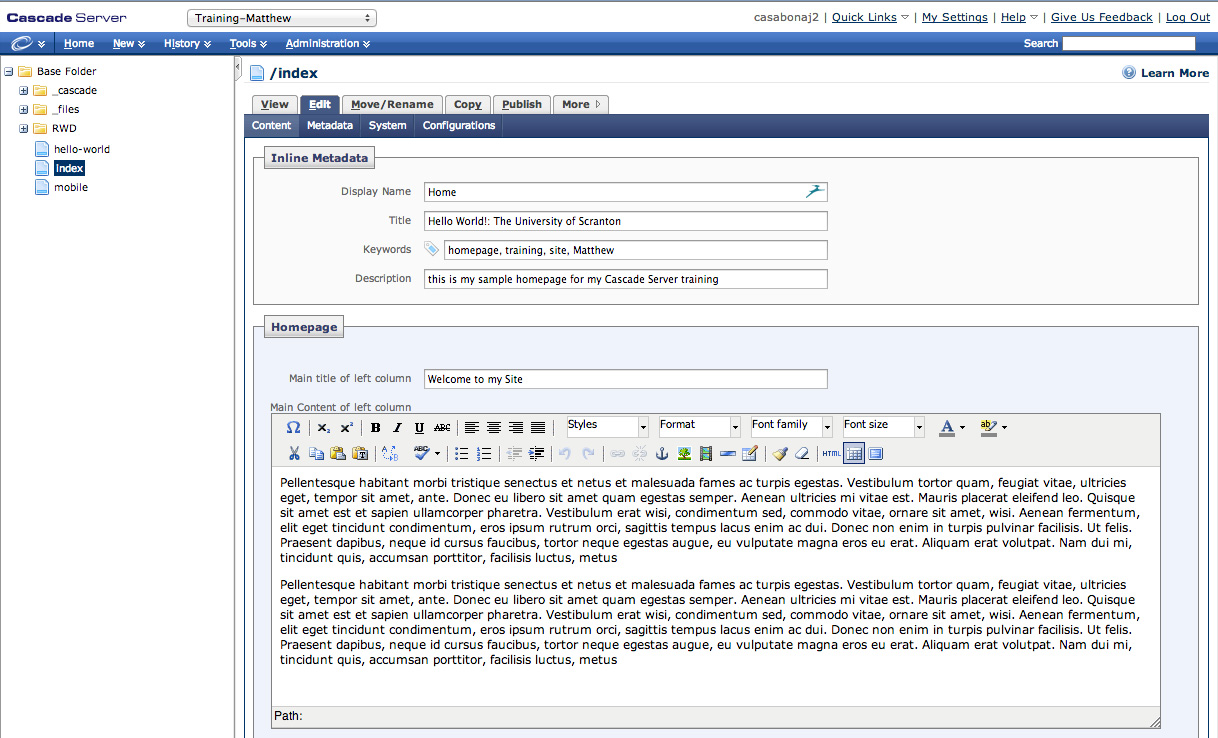Remove formatting with eraser icon
Viewport: 1218px width, 738px height.
point(802,453)
